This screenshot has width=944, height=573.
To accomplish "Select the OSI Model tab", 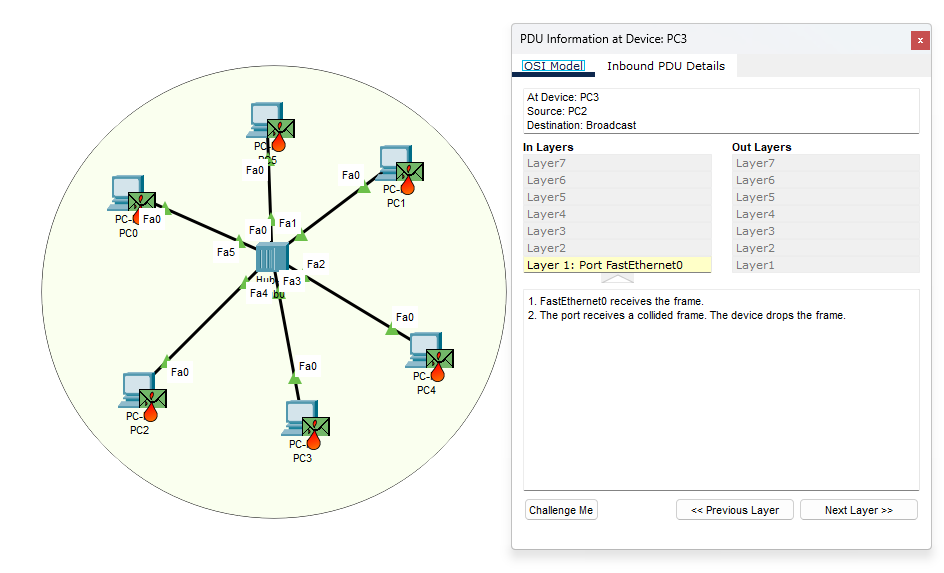I will (553, 66).
